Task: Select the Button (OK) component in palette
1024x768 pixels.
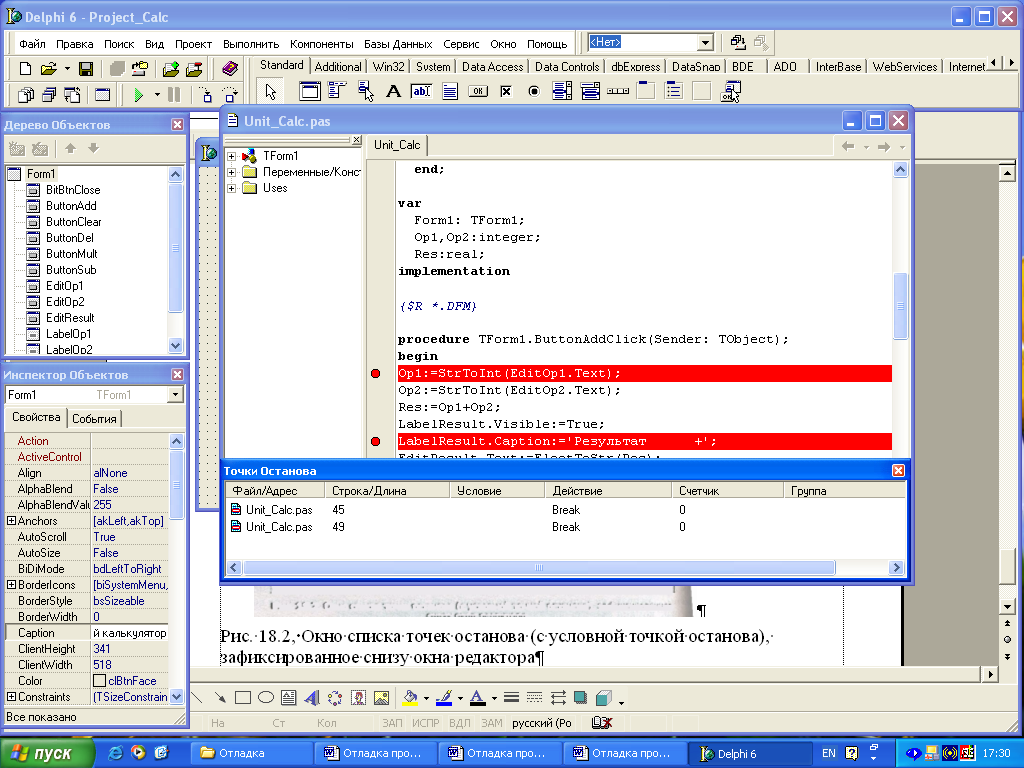Action: [478, 91]
